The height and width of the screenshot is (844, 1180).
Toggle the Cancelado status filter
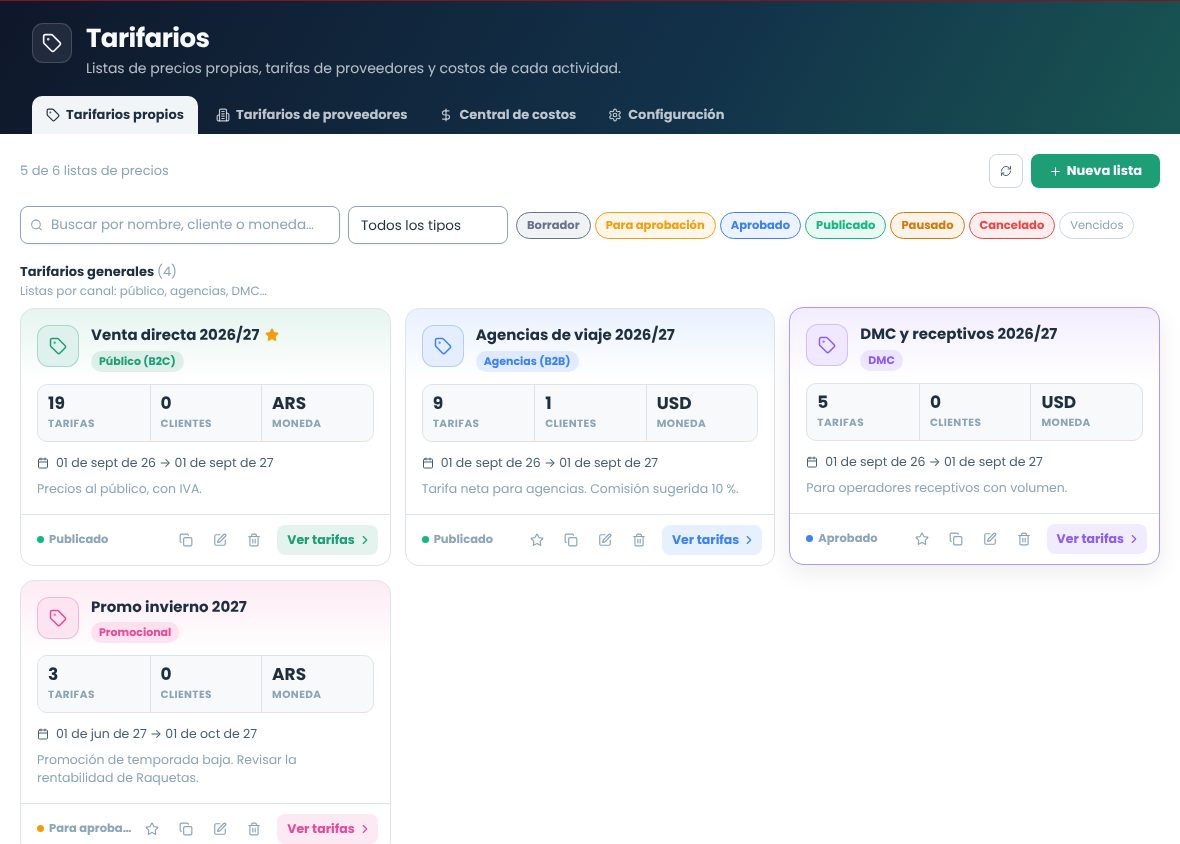tap(1011, 225)
